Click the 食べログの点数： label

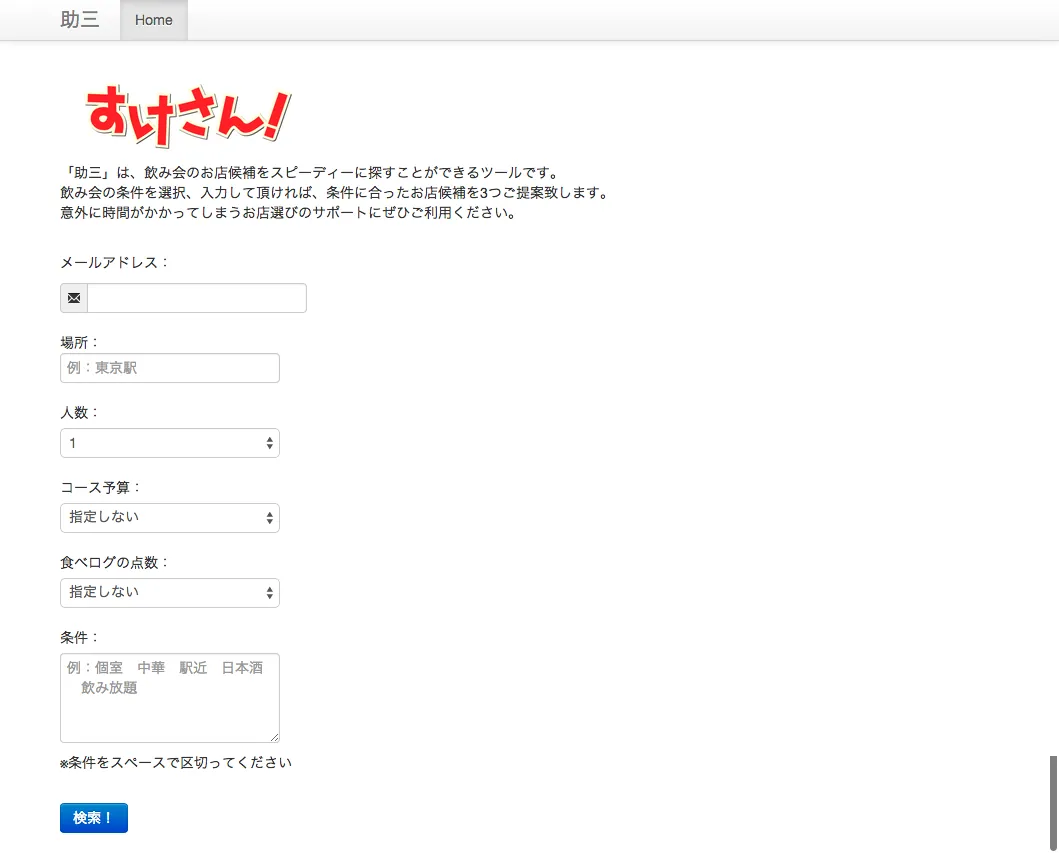(114, 563)
